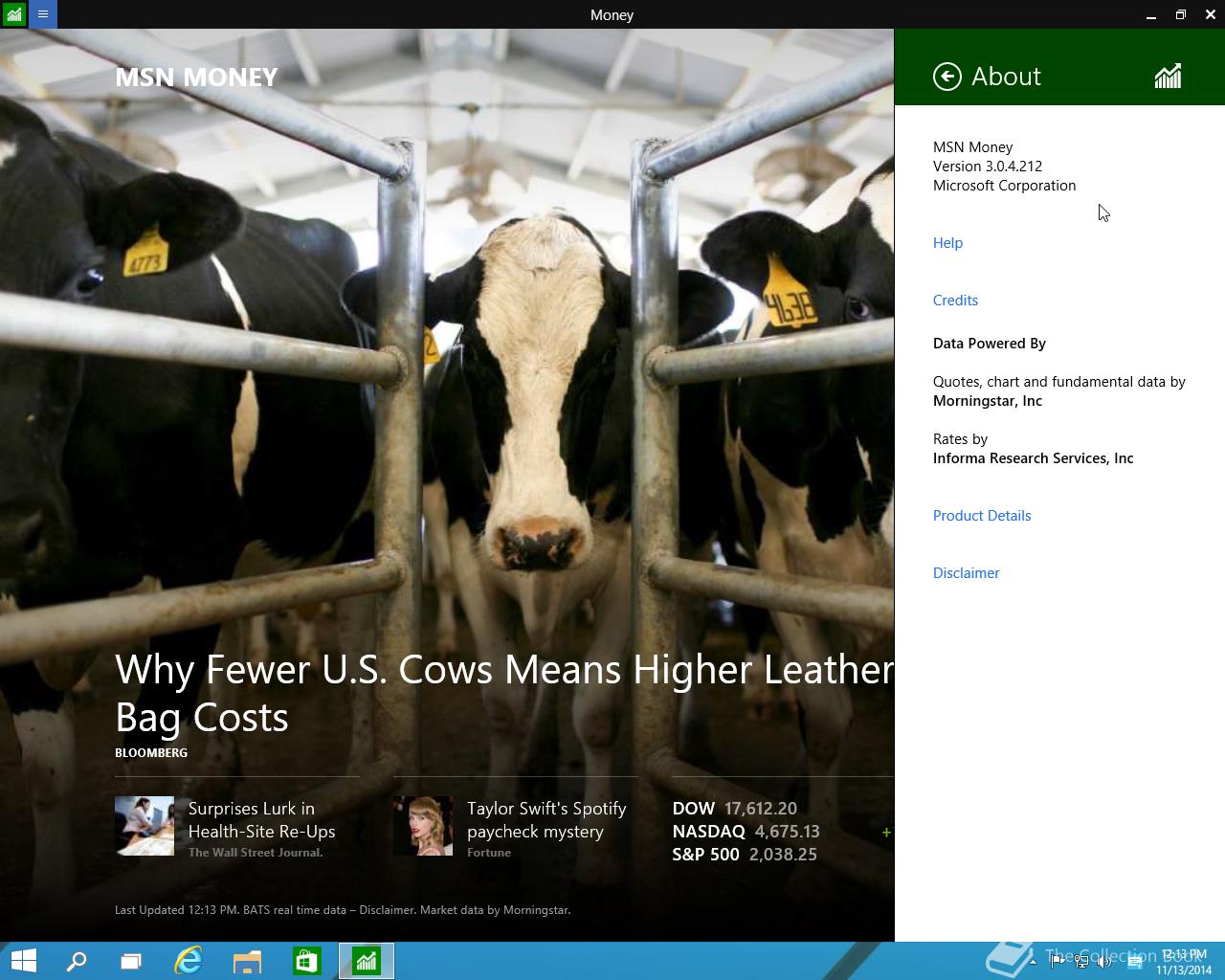Open Surprises Lurk in Health-Site Re-Ups article
1225x980 pixels.
click(x=261, y=820)
